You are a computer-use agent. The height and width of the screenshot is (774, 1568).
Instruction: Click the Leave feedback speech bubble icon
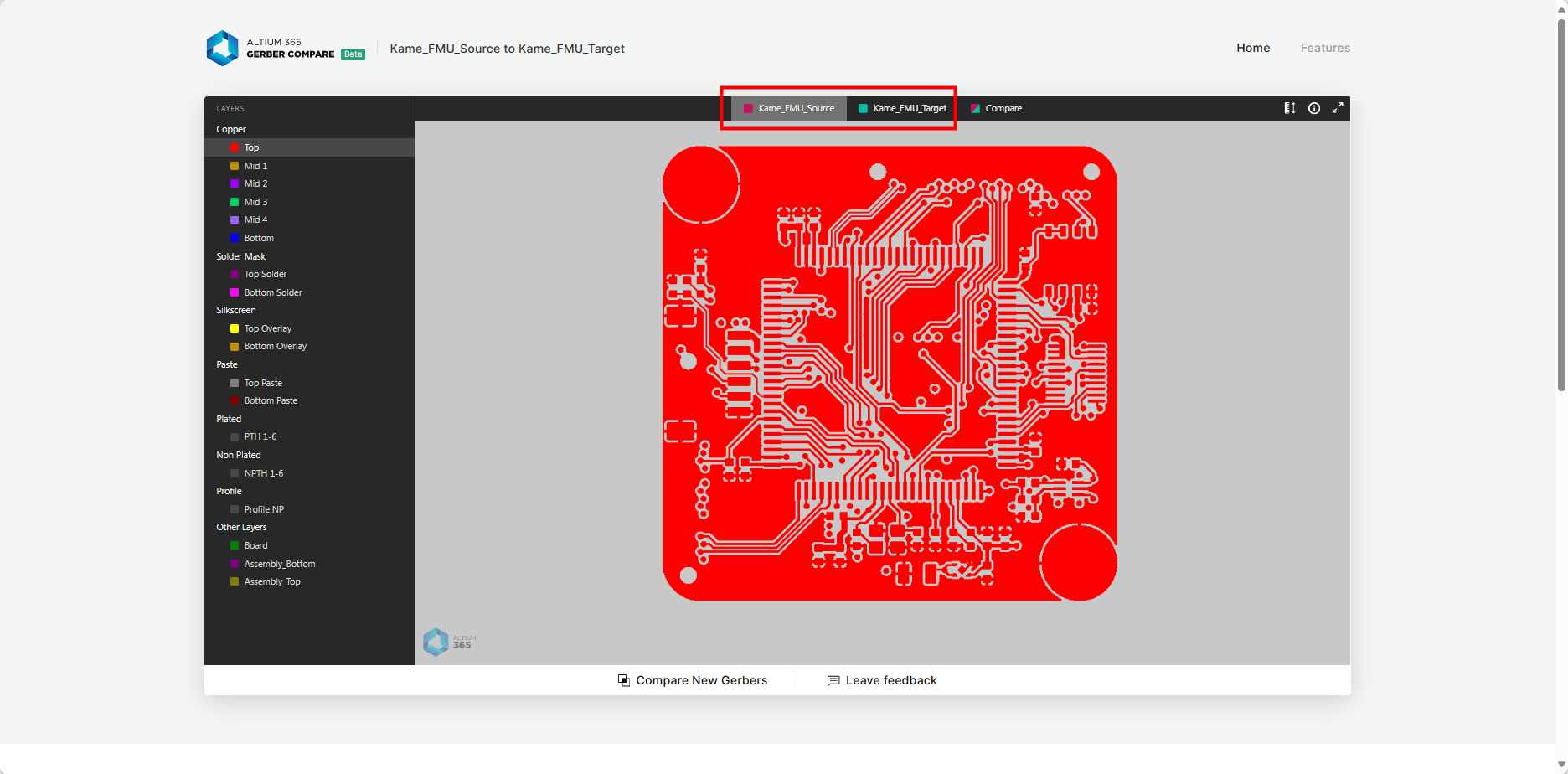(x=833, y=680)
